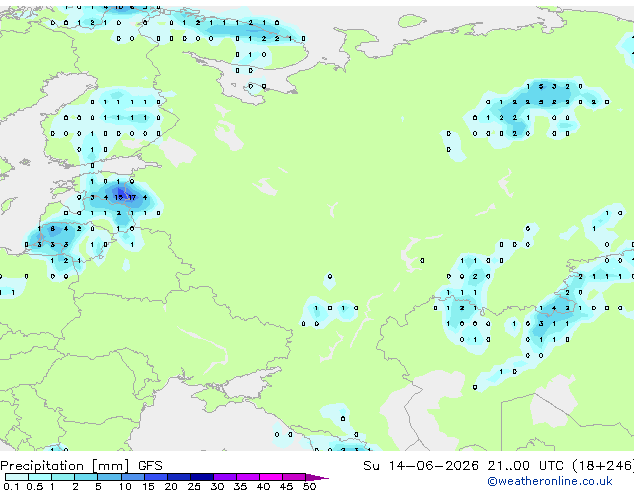Select the legend swatch between 1 and 2
Screen dimensions: 634x490
pyautogui.click(x=63, y=477)
